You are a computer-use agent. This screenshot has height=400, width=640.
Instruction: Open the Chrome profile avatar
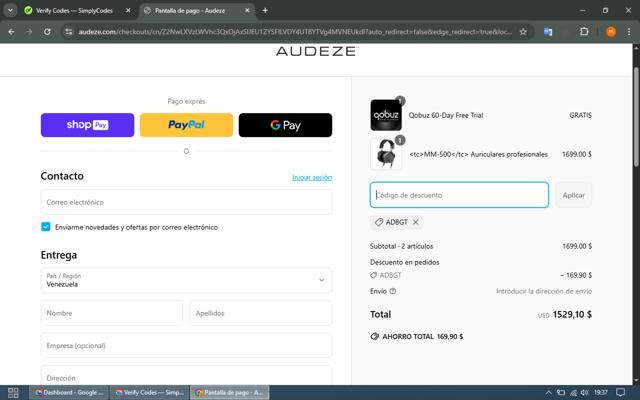click(x=611, y=31)
